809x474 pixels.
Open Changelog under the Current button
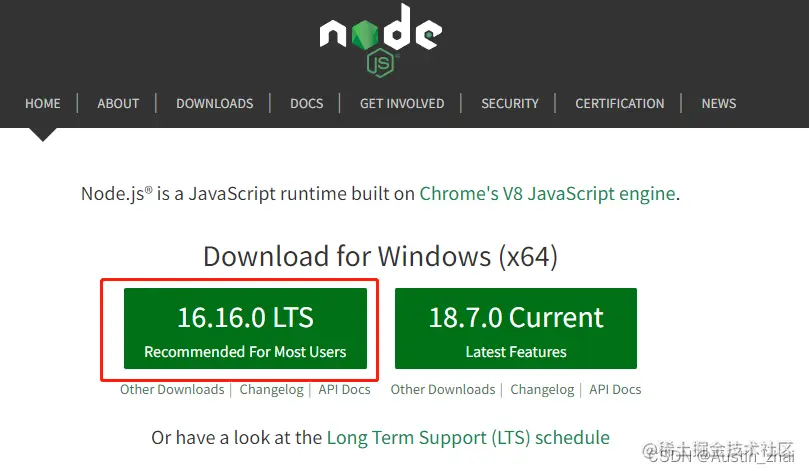pyautogui.click(x=542, y=389)
